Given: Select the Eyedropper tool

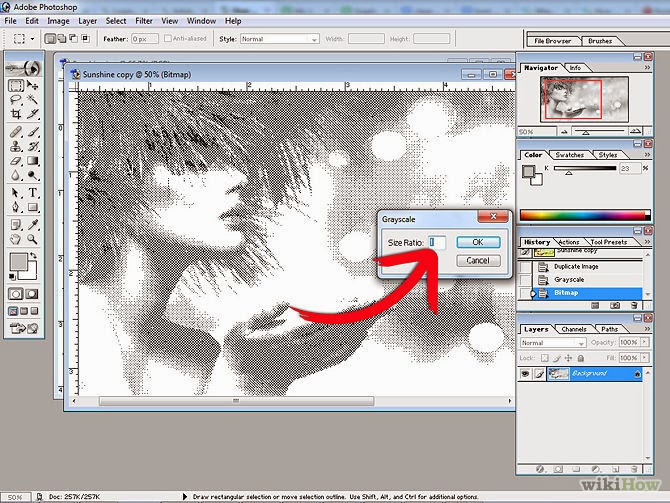Looking at the screenshot, I should click(32, 225).
